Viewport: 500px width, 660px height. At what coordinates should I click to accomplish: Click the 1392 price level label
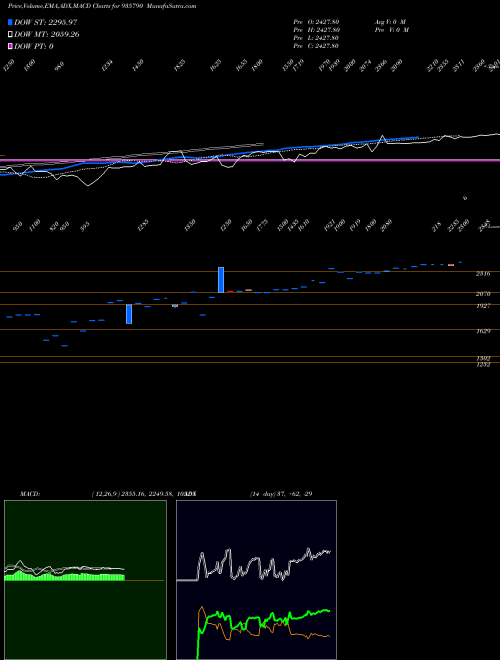(x=483, y=359)
